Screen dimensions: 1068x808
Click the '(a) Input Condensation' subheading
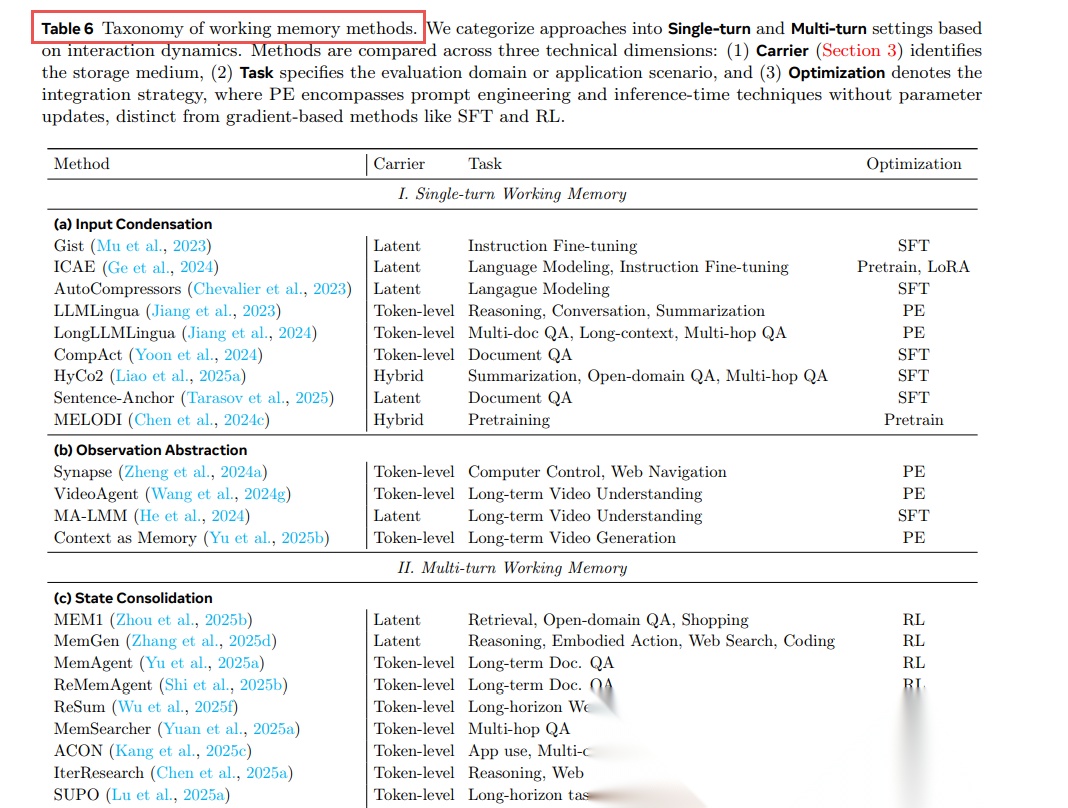[133, 224]
